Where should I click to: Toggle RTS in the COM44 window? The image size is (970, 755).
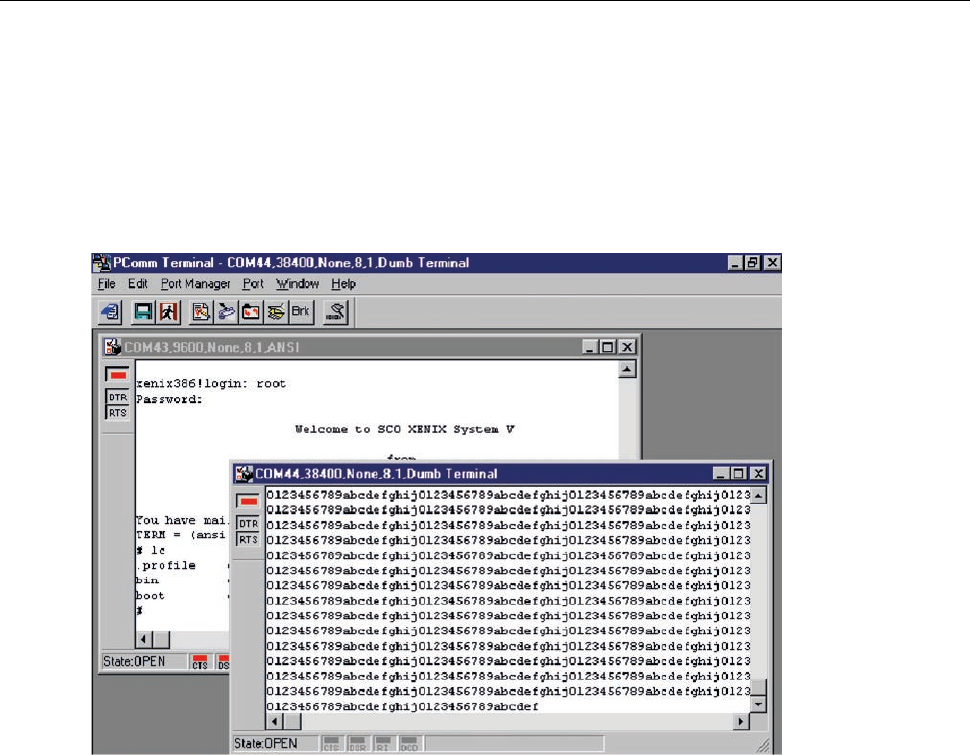(248, 539)
